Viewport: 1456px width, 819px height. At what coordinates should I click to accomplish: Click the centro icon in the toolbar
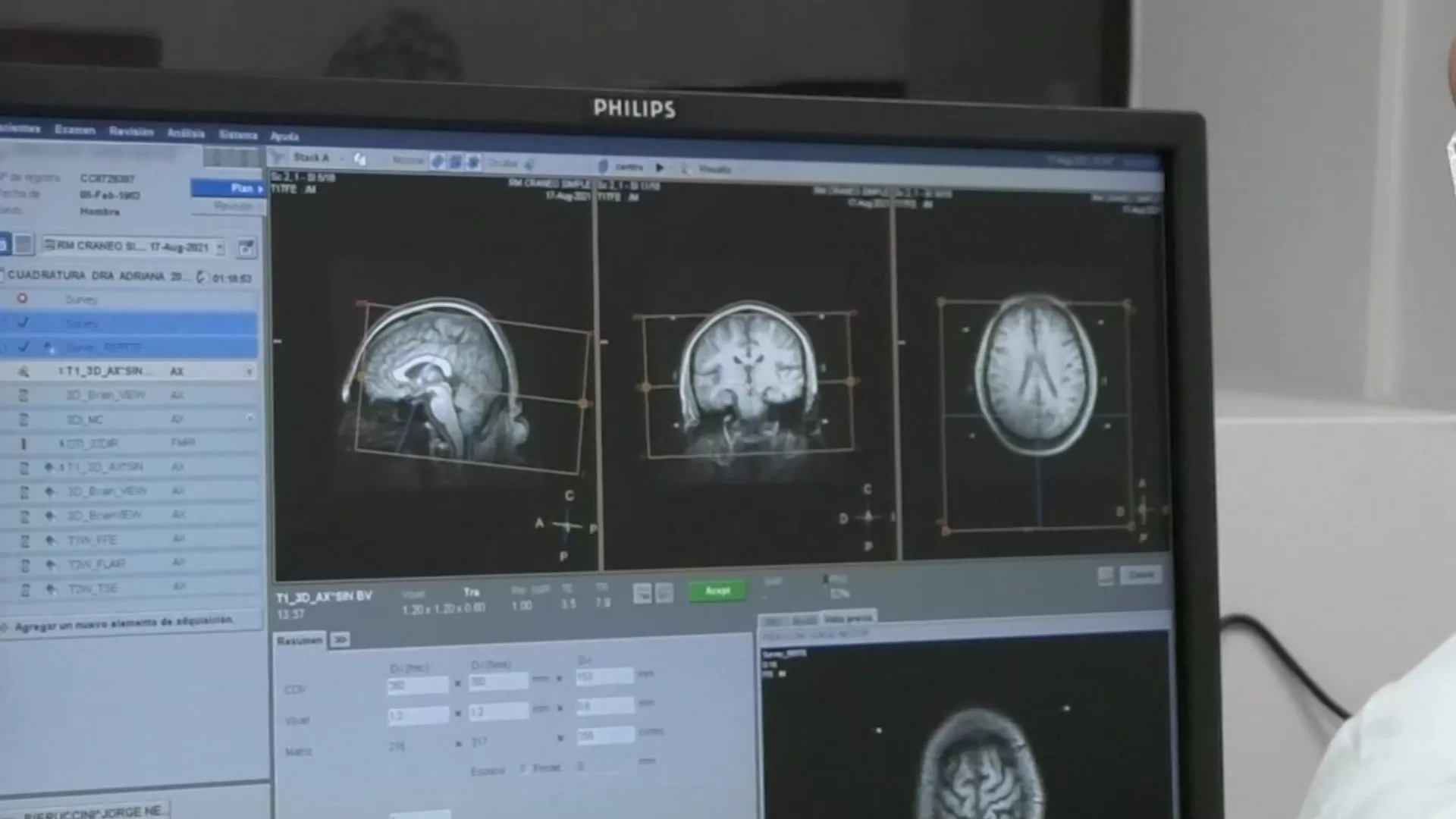[x=604, y=165]
